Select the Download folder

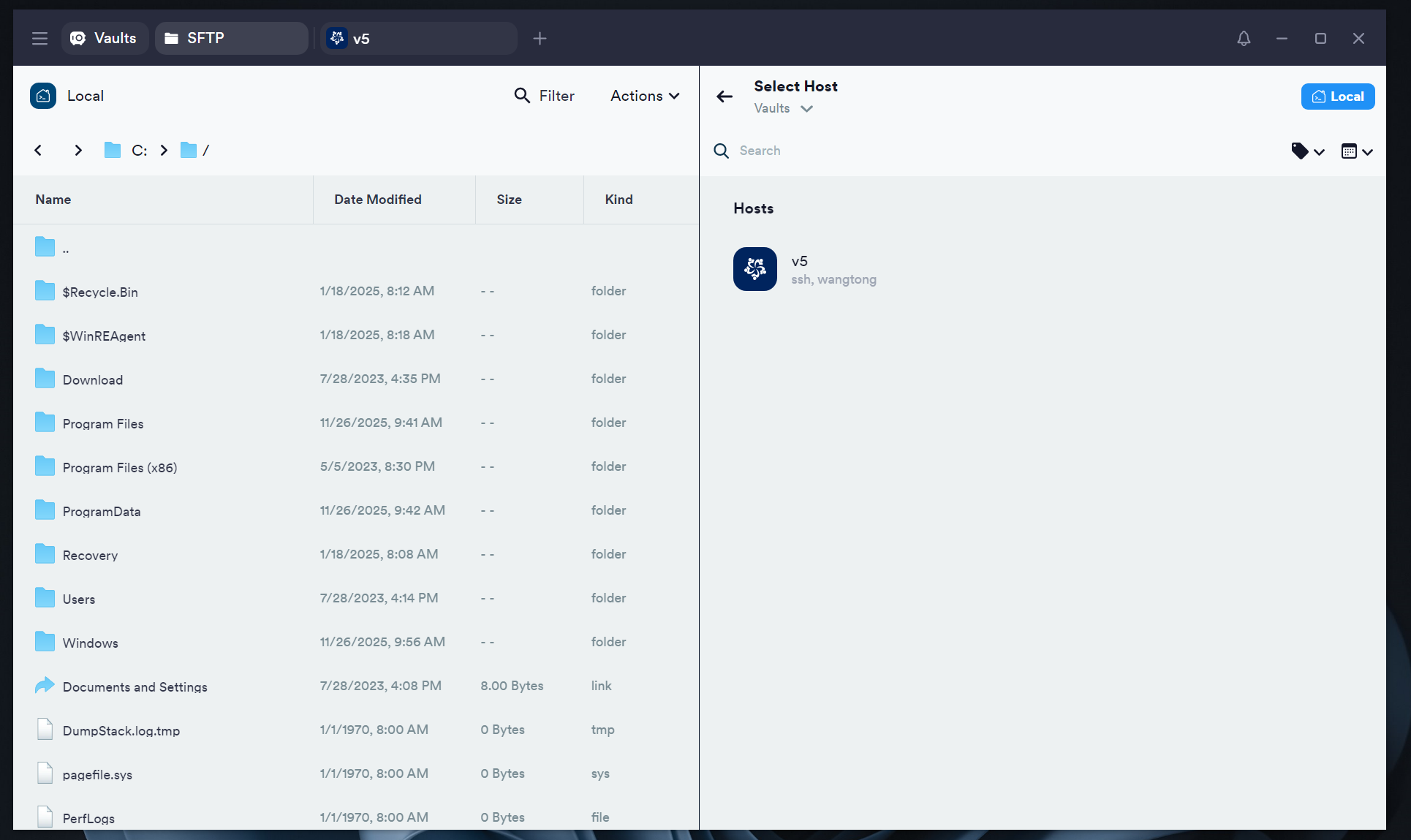click(356, 379)
